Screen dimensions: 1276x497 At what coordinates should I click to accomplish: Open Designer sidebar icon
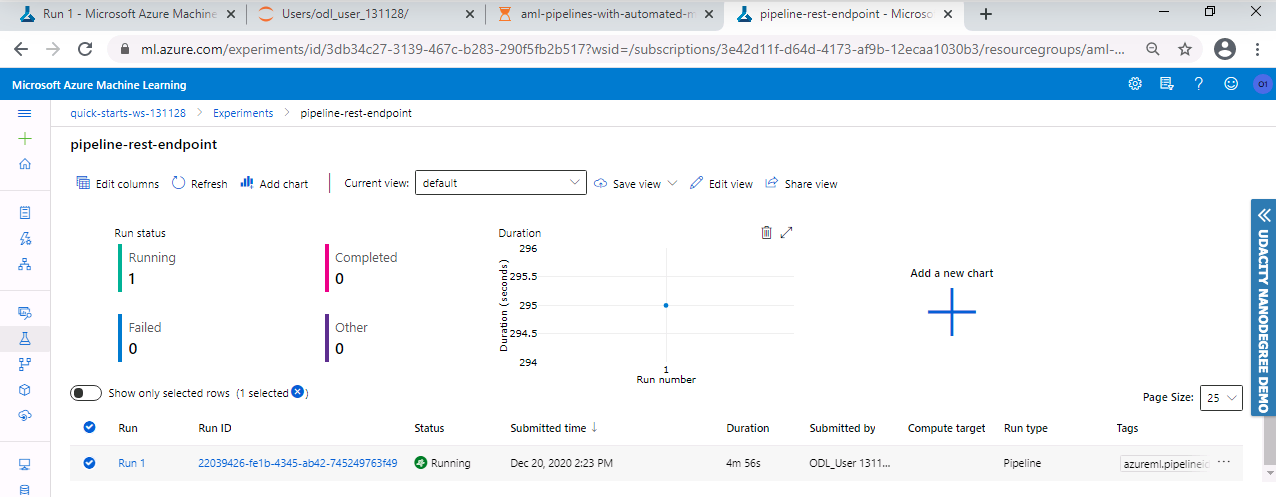25,264
